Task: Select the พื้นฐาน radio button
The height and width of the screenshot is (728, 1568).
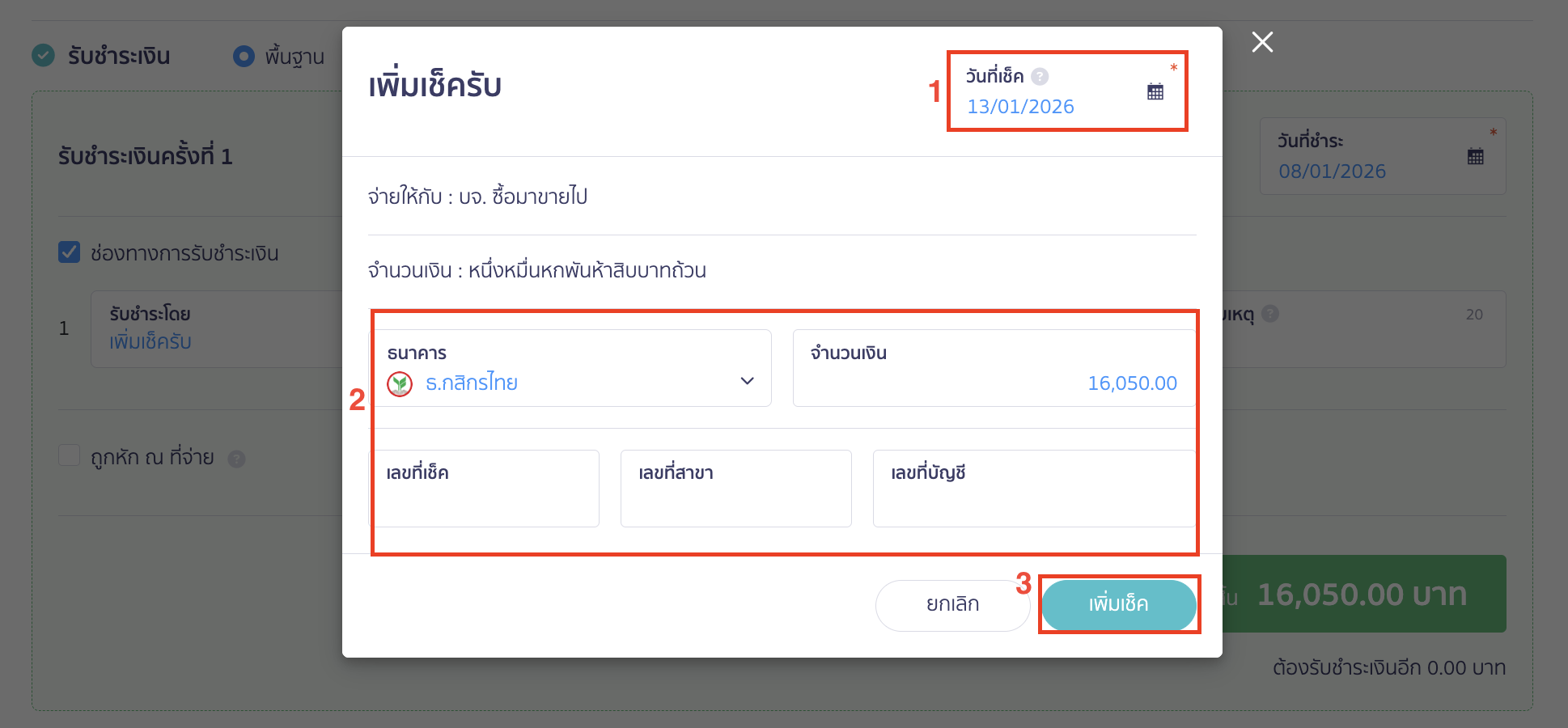Action: pos(244,56)
